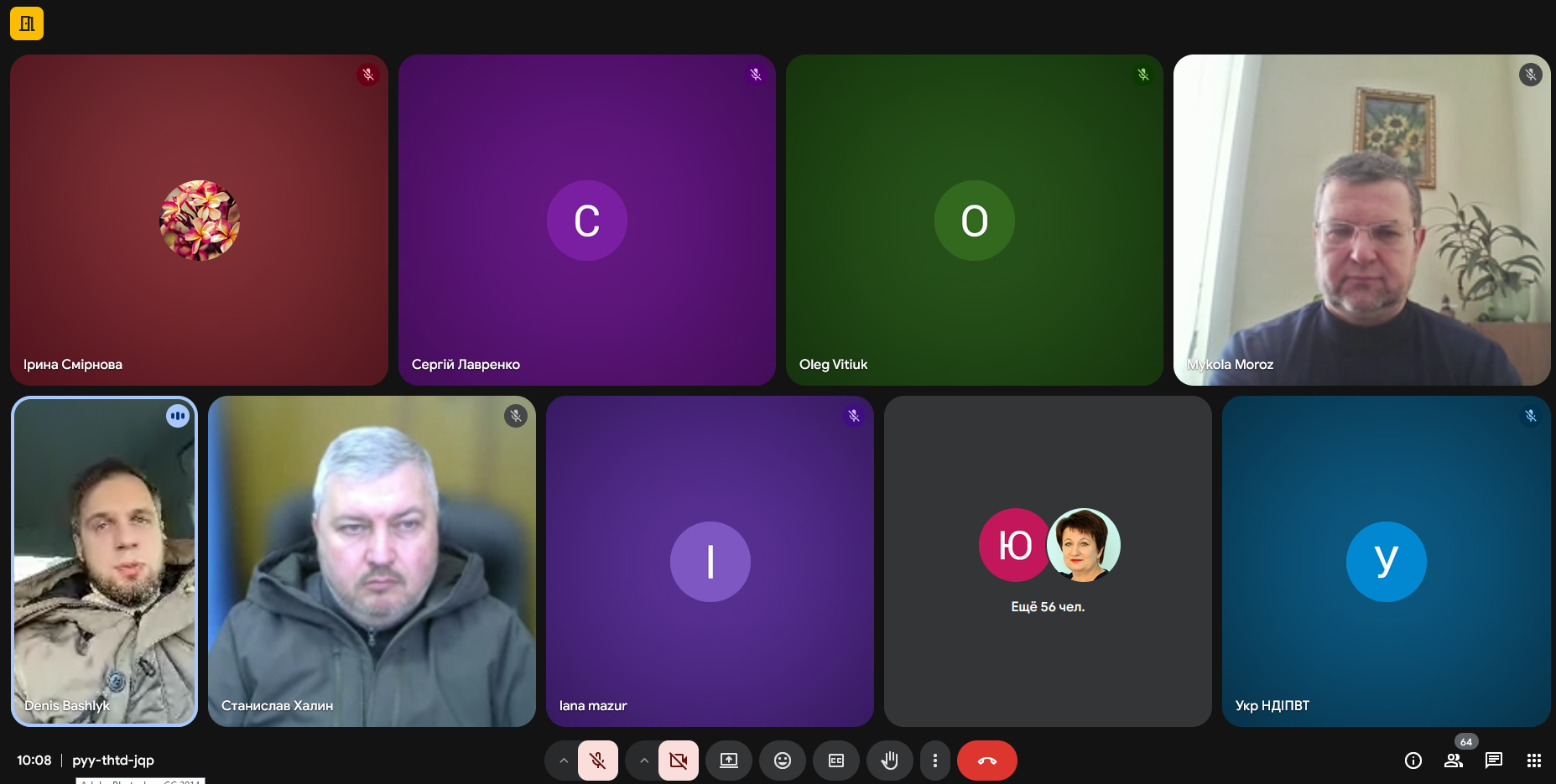Leave the call with red hang-up button
1556x784 pixels.
click(x=987, y=761)
